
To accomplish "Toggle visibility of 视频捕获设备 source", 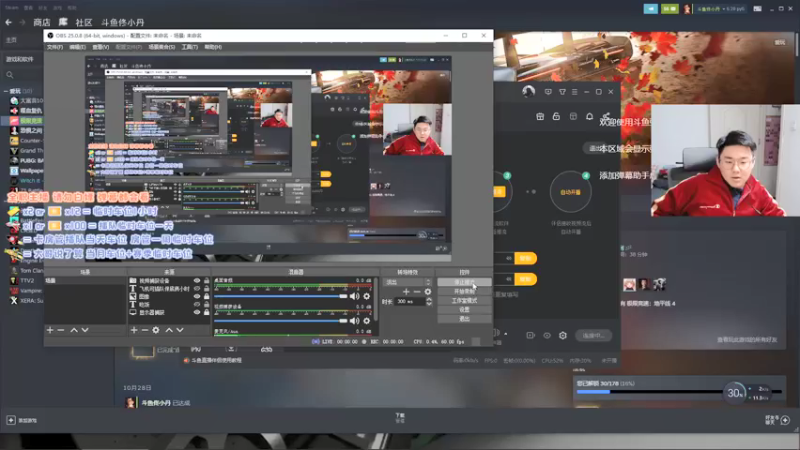I will [x=197, y=281].
